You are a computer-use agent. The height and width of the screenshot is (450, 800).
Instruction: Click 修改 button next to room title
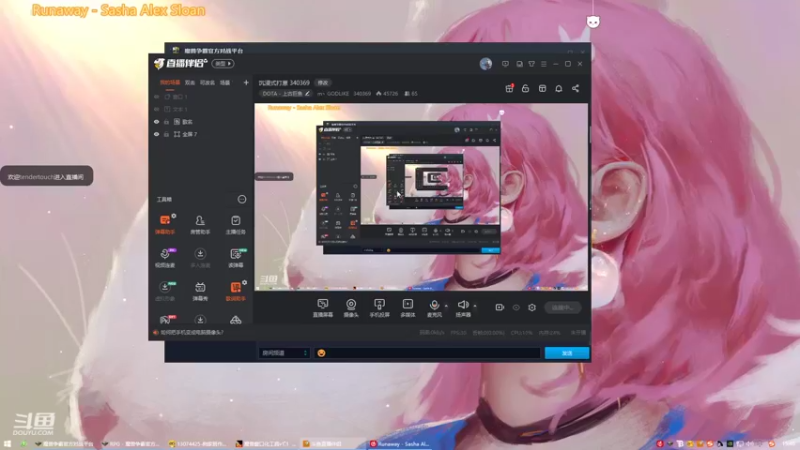pos(323,83)
